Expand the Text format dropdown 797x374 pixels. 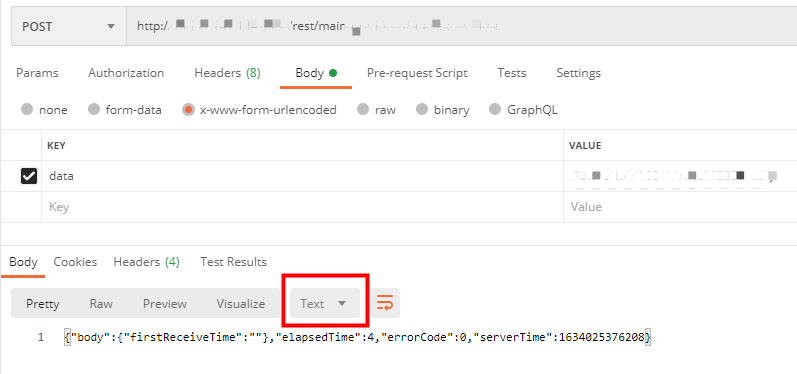pos(325,303)
